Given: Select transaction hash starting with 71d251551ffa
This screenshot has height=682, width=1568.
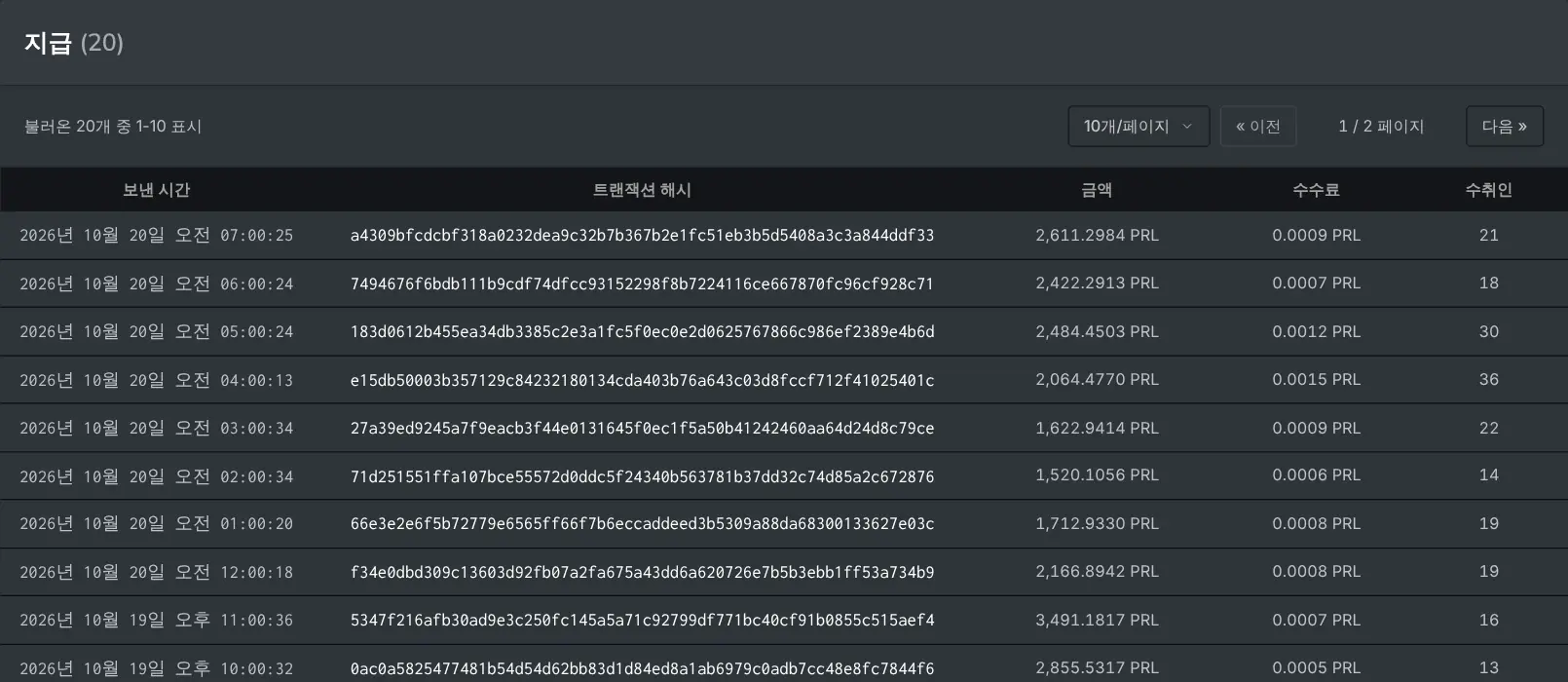Looking at the screenshot, I should point(642,476).
